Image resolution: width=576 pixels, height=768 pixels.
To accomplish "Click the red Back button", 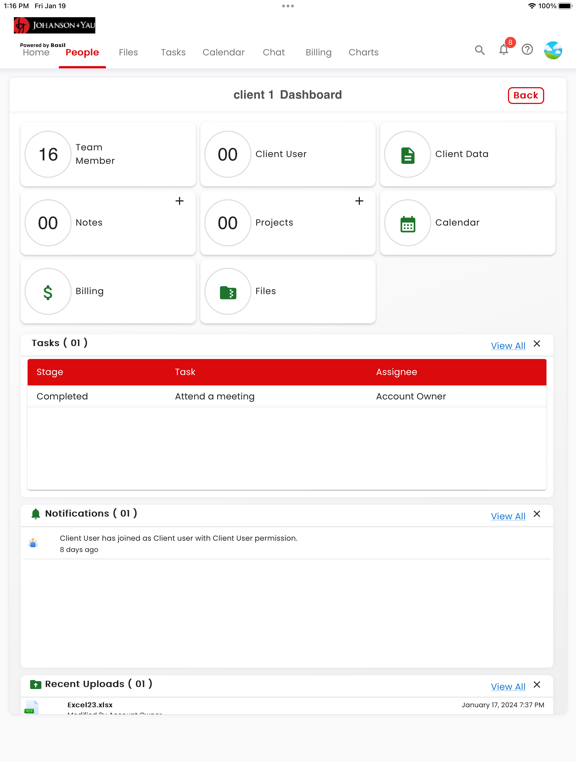I will click(526, 96).
